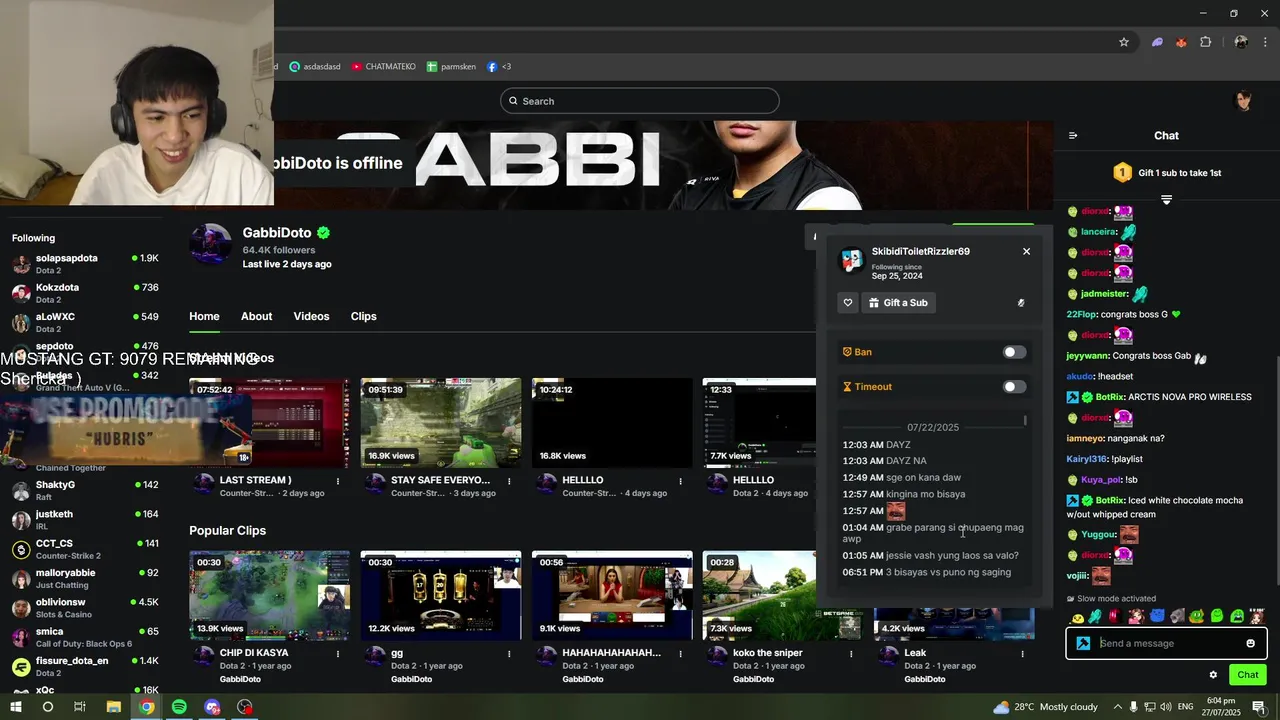The height and width of the screenshot is (720, 1280).
Task: Open the Chrome extensions puzzle icon
Action: pos(1205,42)
